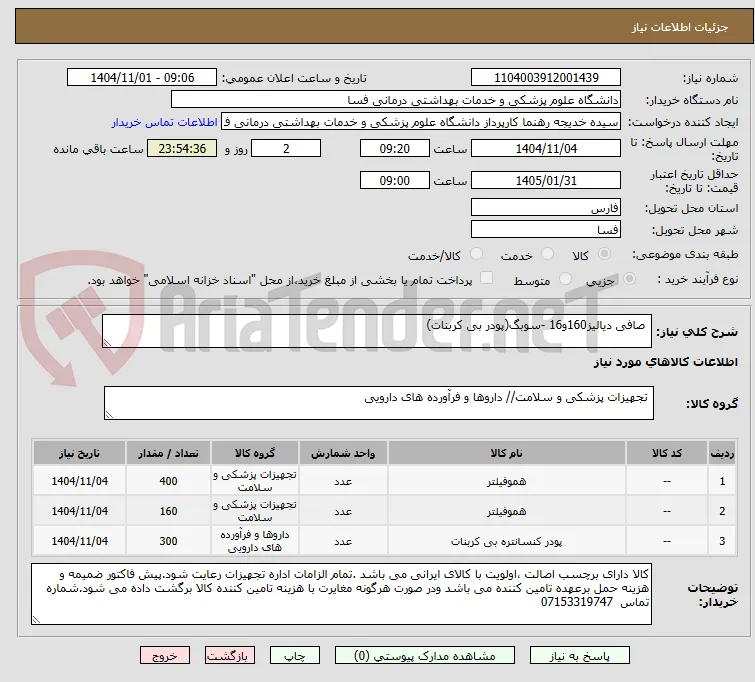Click quantity 300 in row 3
The width and height of the screenshot is (755, 682).
point(169,541)
